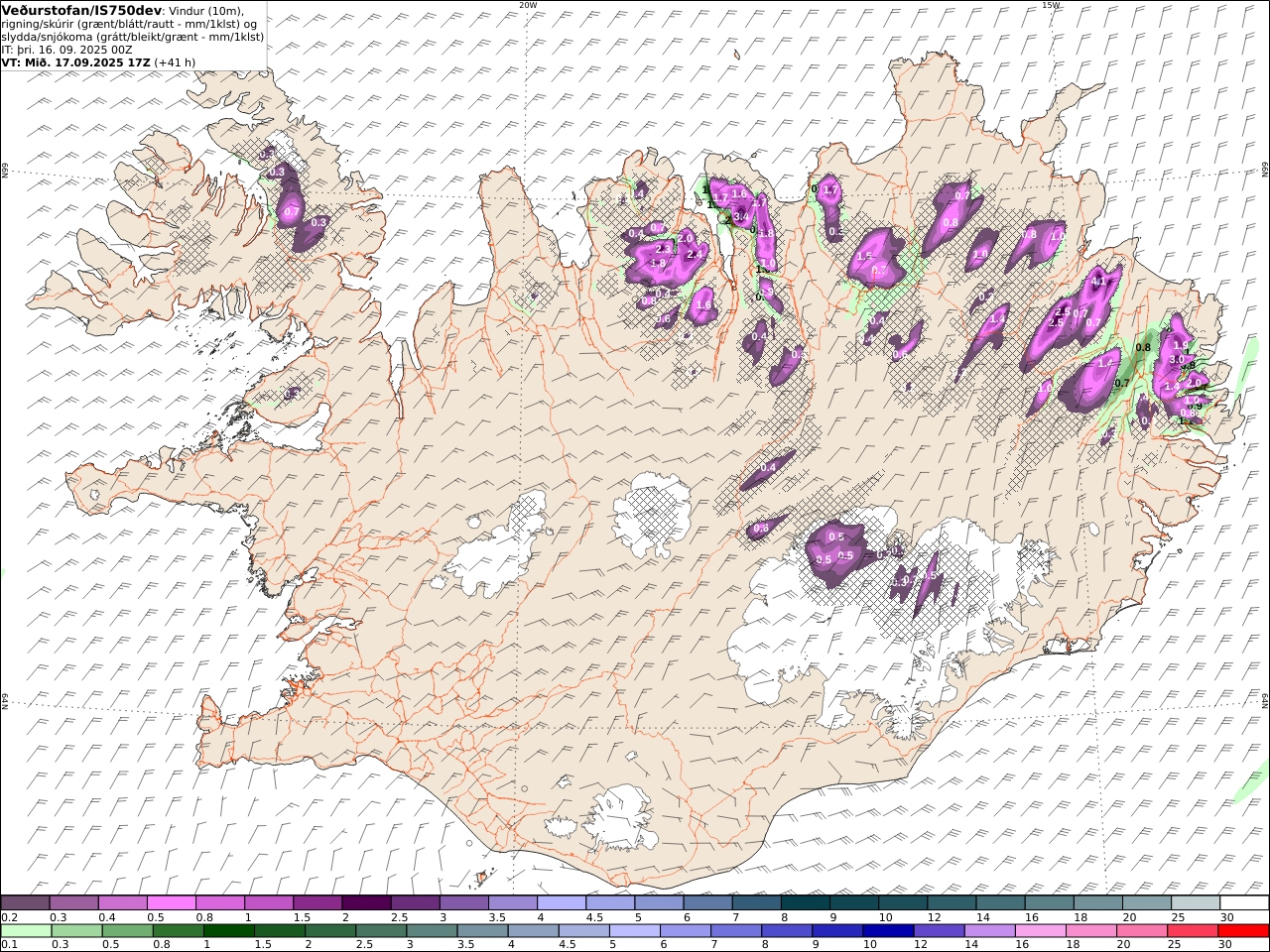Screen dimensions: 1270x952
Task: Select lower legend swatch for 0.3 (light green)
Action: click(x=76, y=930)
